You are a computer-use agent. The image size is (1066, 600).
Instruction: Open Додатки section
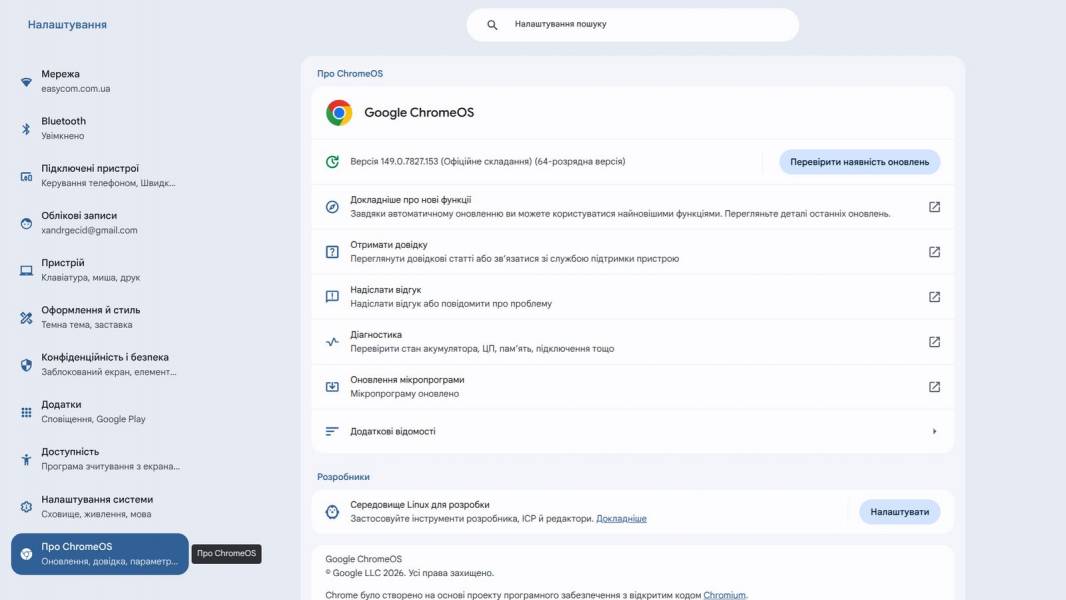[100, 412]
